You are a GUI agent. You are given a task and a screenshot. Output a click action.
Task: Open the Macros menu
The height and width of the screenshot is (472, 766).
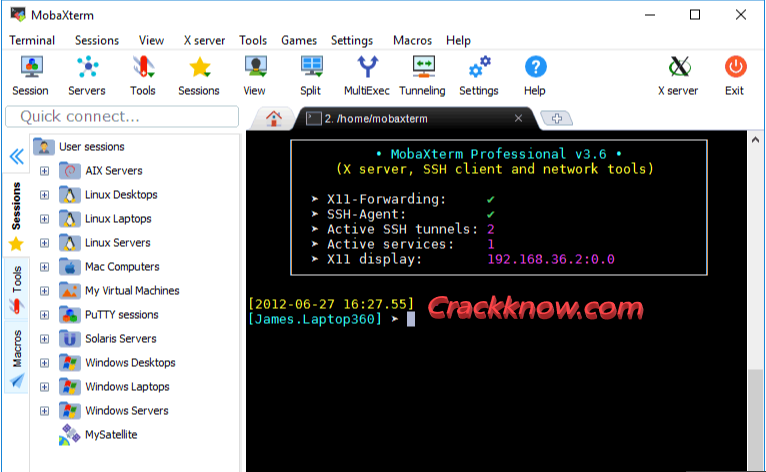click(412, 40)
